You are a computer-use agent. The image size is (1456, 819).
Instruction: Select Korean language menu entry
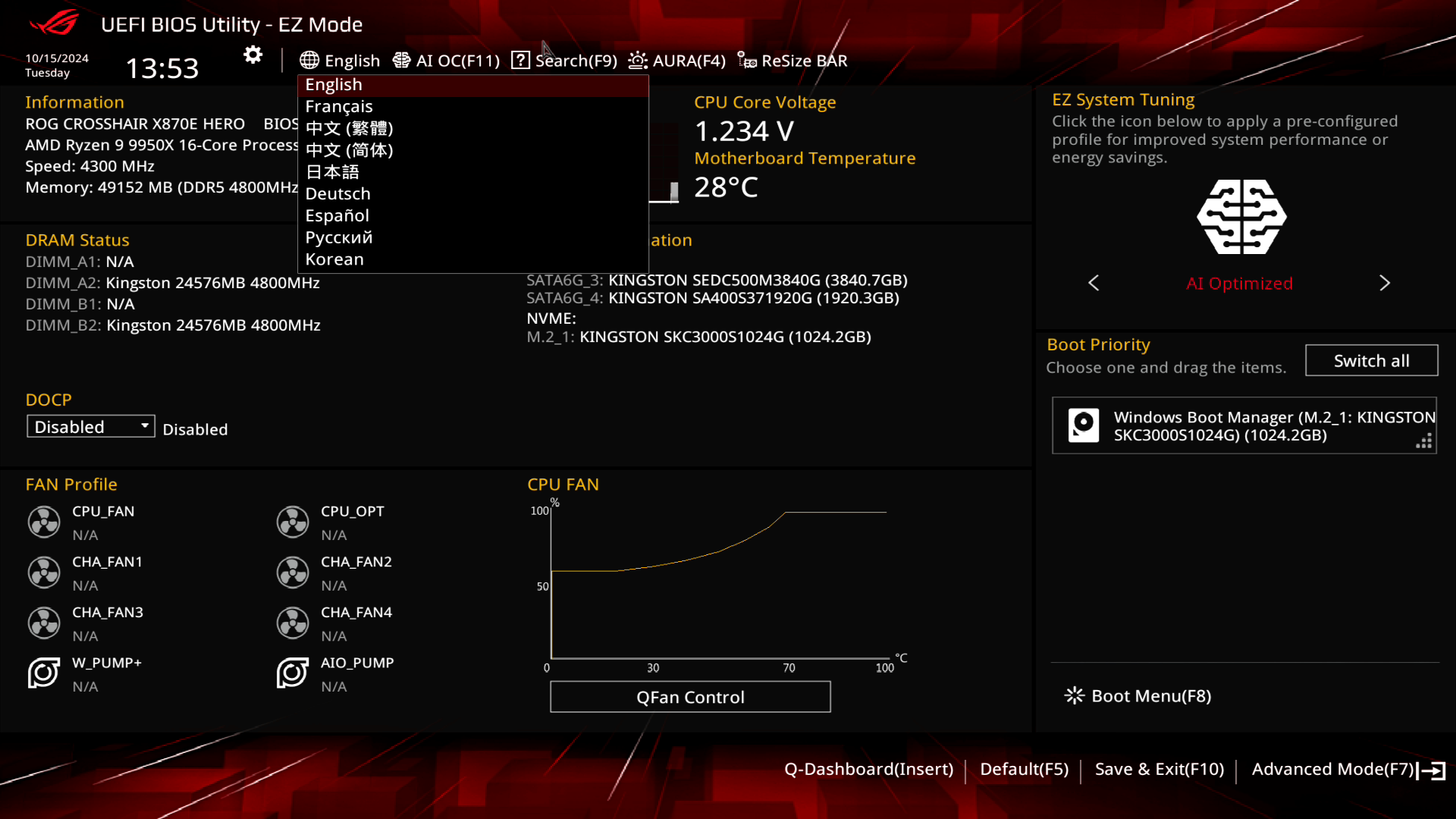(x=334, y=258)
